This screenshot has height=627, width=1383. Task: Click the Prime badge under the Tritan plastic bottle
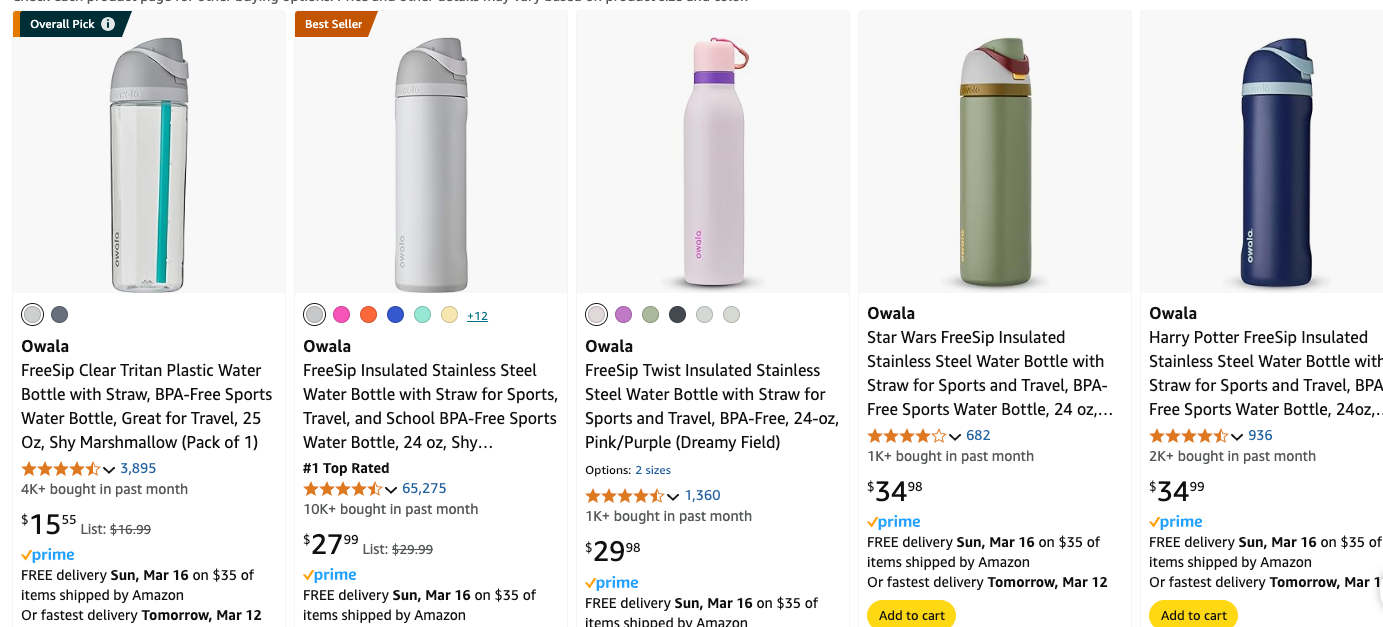tap(47, 554)
